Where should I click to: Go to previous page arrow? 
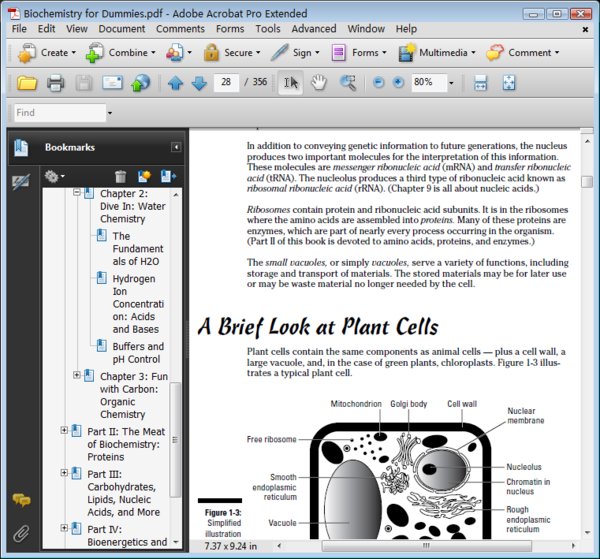pyautogui.click(x=175, y=83)
